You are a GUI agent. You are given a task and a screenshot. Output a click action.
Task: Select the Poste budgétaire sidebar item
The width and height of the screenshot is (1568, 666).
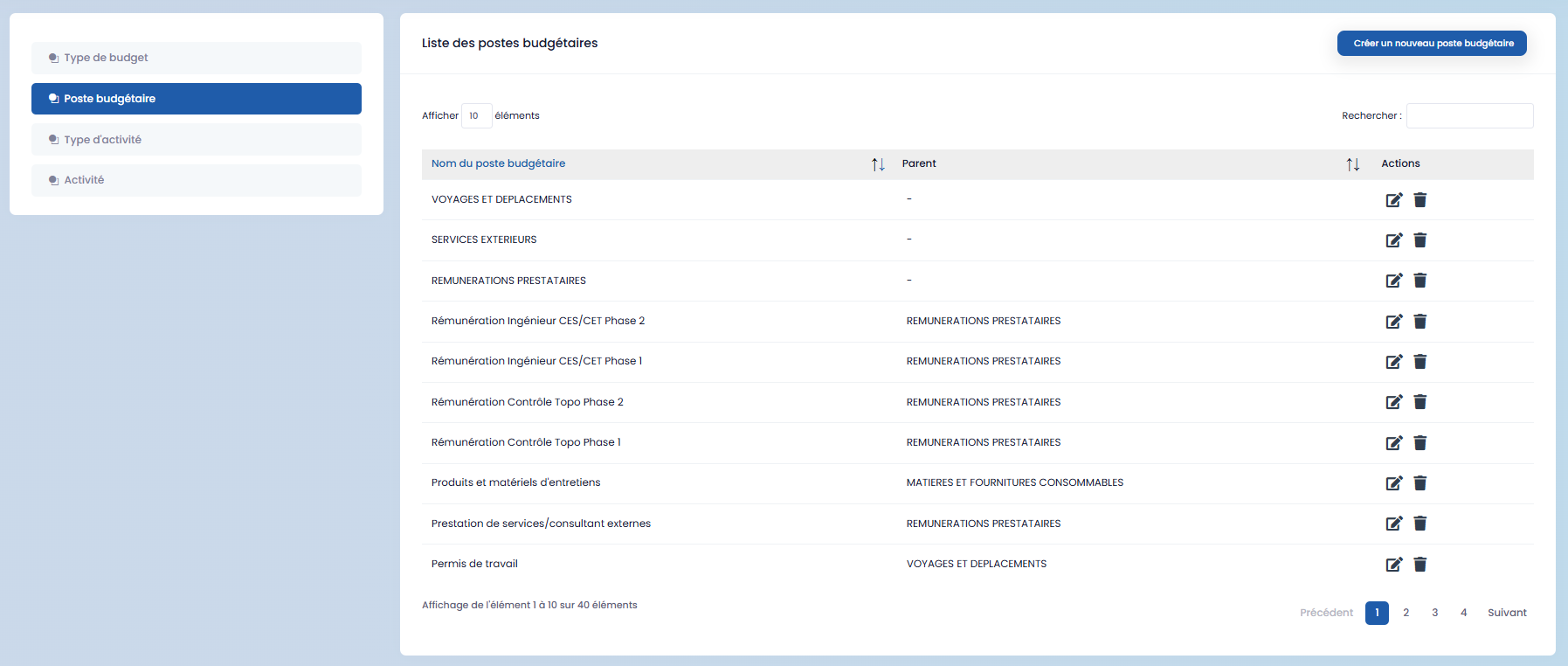197,99
